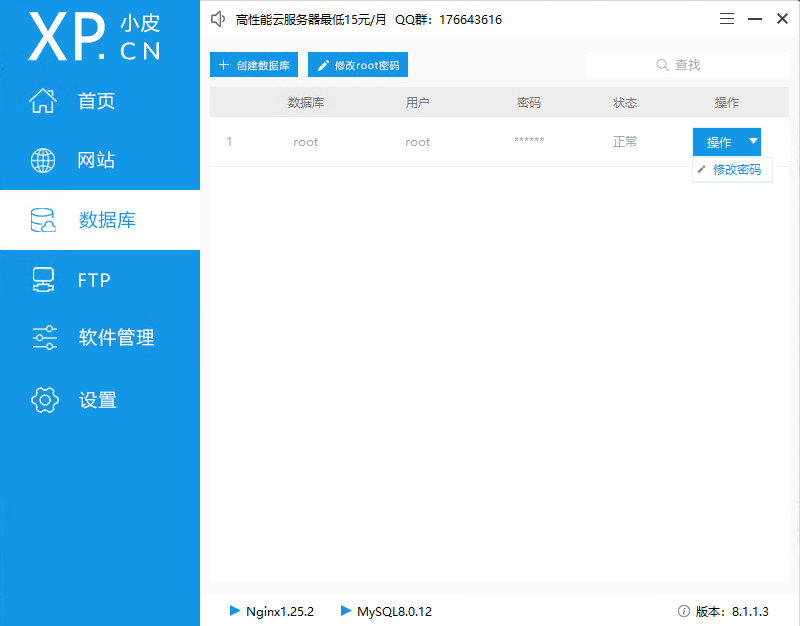Click the software management sliders icon
Viewport: 800px width, 626px height.
coord(44,338)
